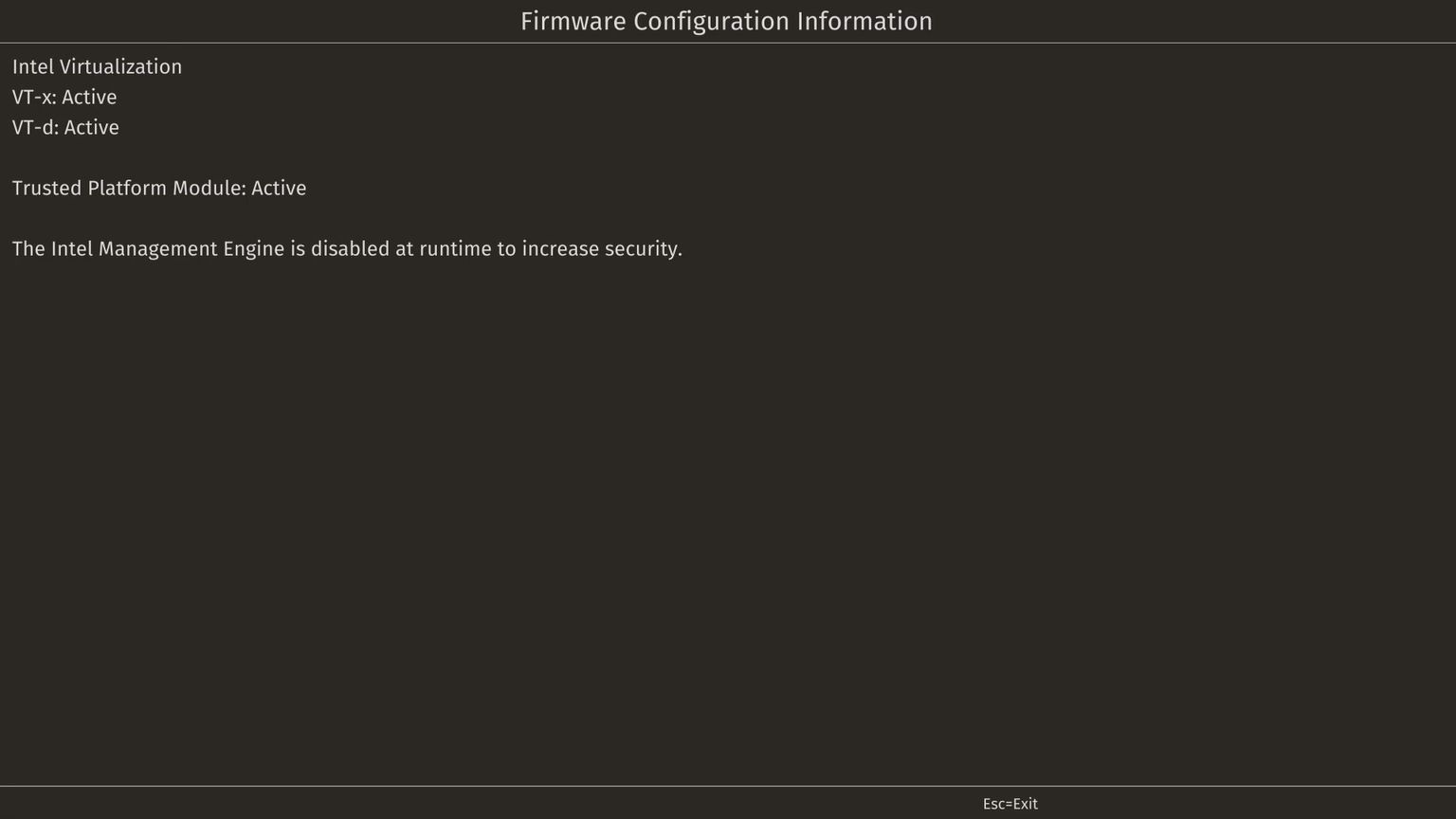Select the VT-d label
The image size is (1456, 819).
click(x=35, y=127)
